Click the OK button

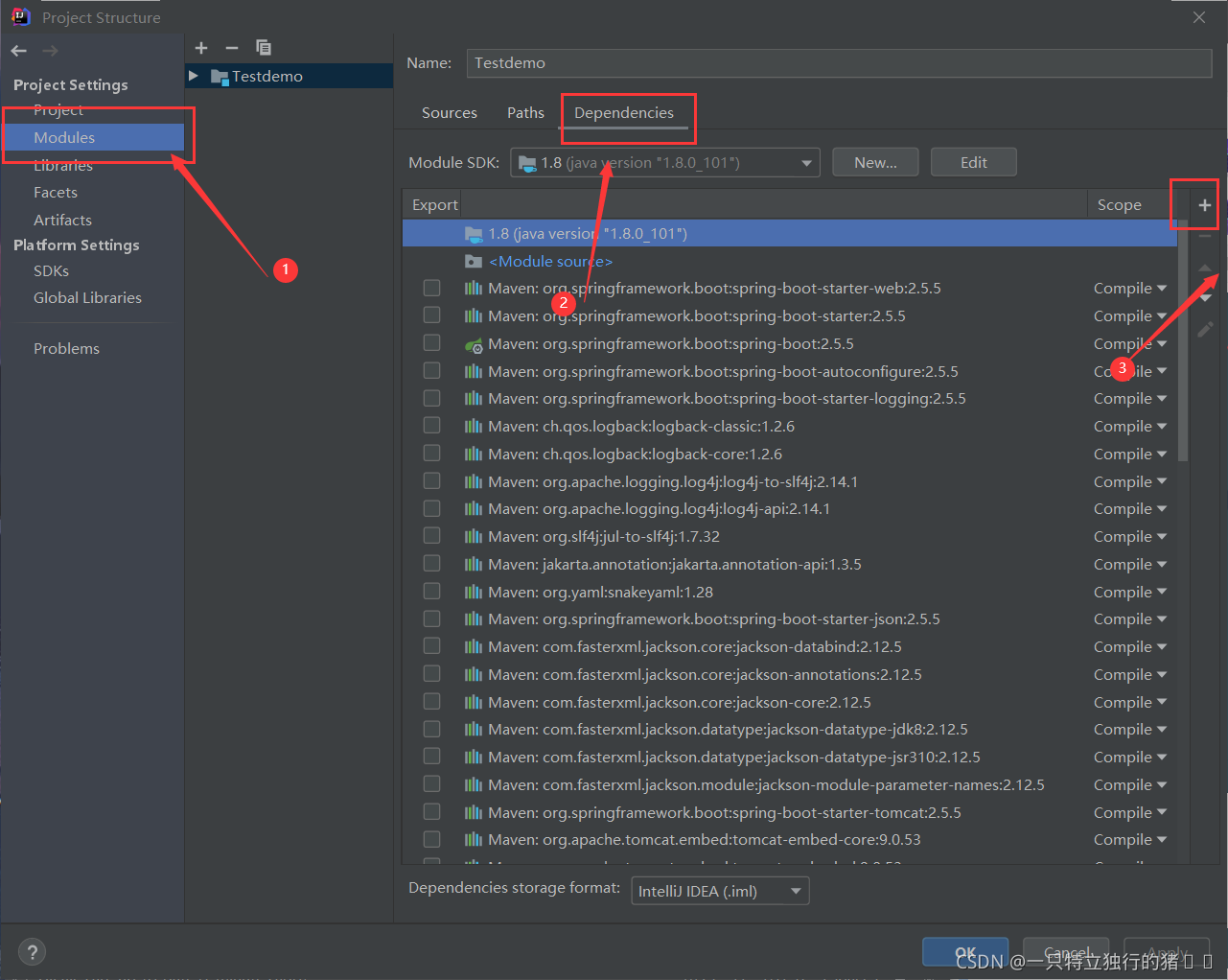click(x=965, y=952)
